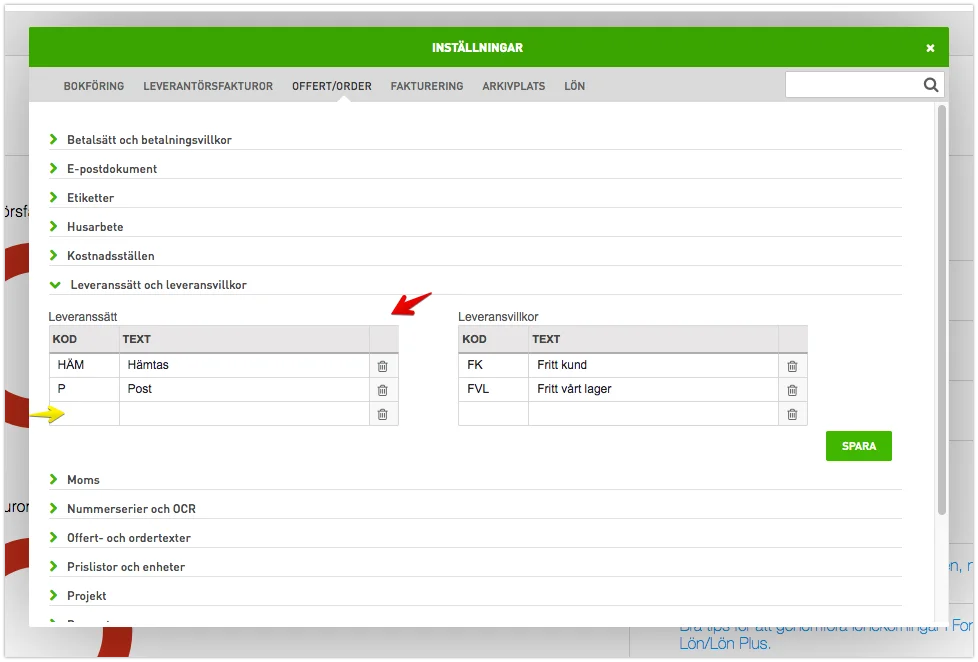
Task: Click TEXT header in Leveransvillkor table
Action: point(654,339)
